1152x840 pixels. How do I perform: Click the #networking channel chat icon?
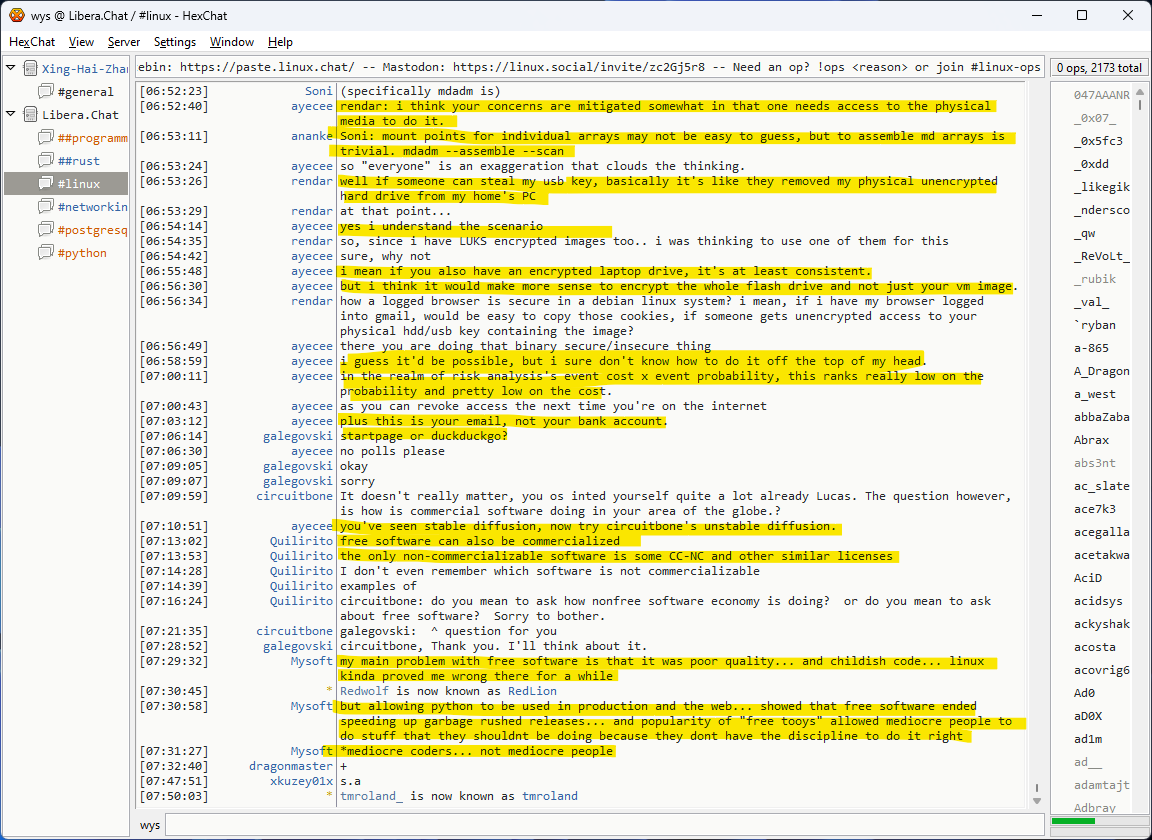(x=45, y=207)
